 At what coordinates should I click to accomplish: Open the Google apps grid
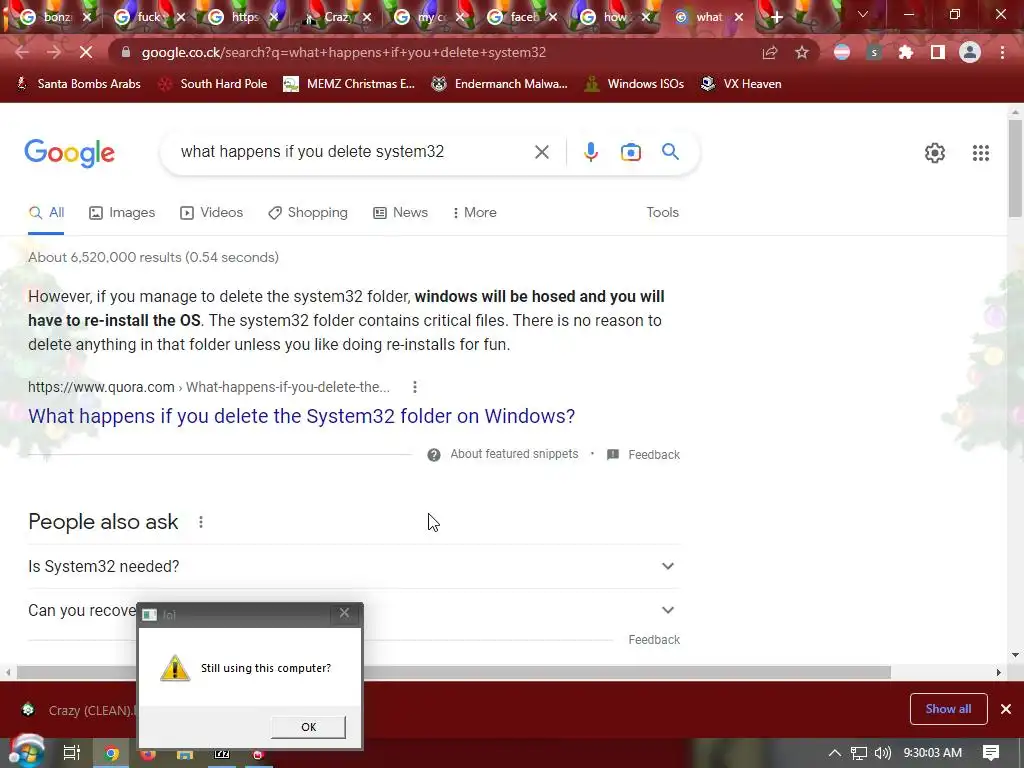point(981,153)
